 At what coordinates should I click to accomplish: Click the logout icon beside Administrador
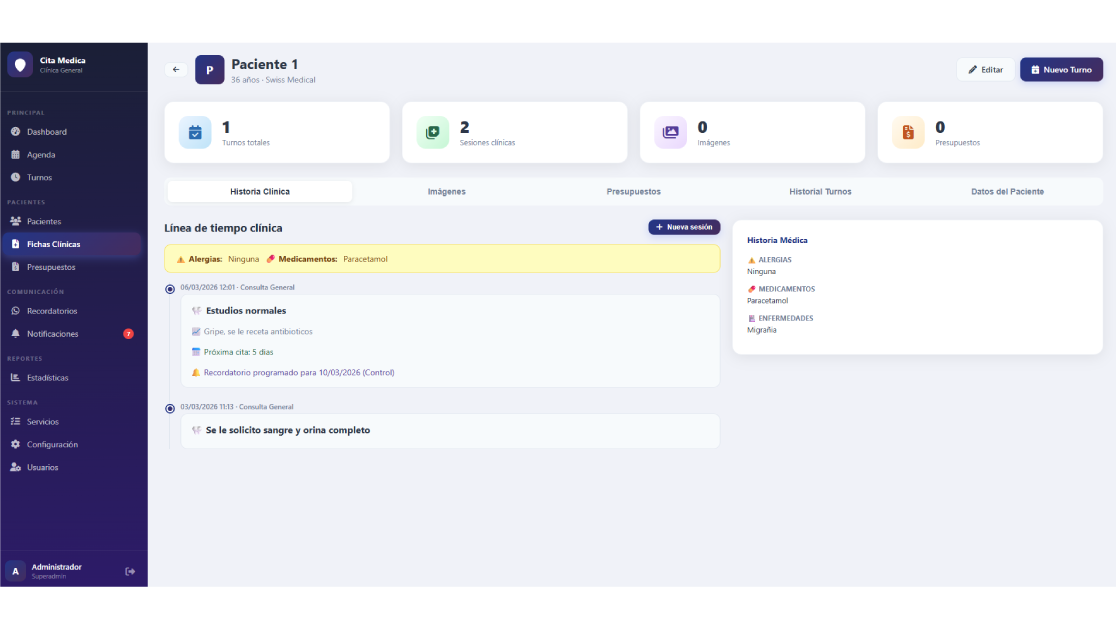pos(130,571)
